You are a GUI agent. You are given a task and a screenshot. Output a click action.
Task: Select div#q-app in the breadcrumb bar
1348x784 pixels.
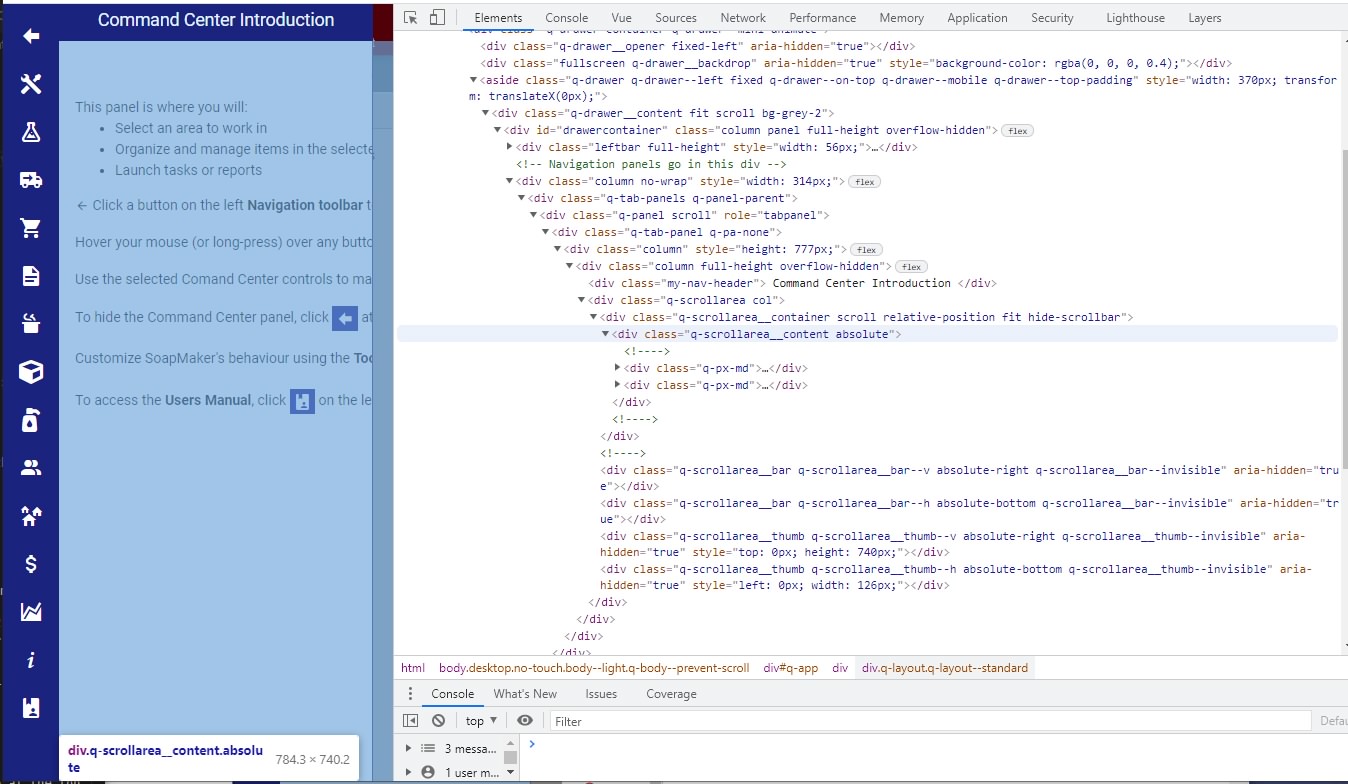(791, 667)
